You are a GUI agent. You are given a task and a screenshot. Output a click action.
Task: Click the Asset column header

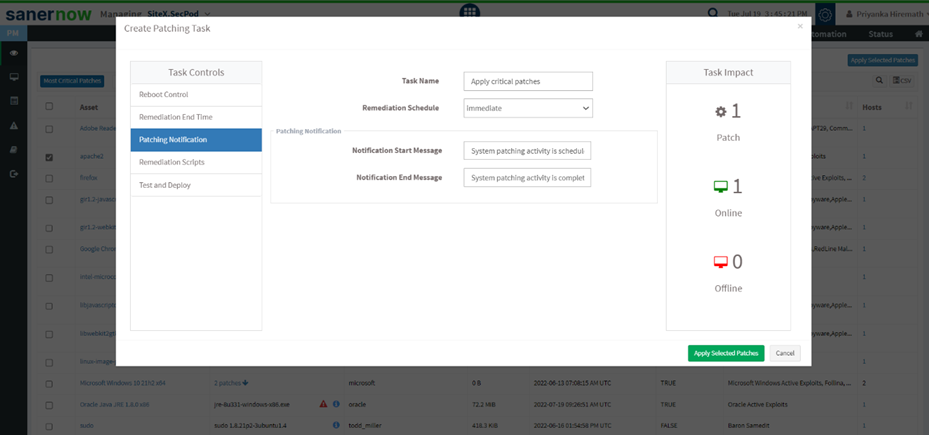point(89,108)
